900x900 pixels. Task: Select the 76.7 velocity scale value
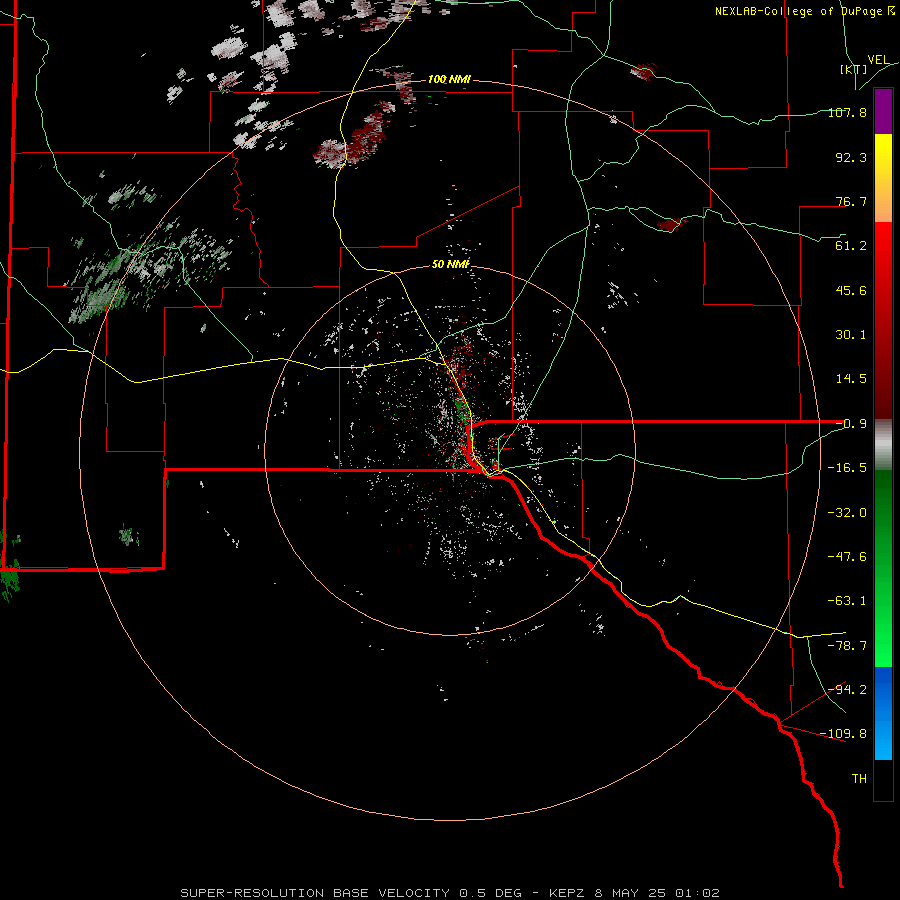pyautogui.click(x=851, y=201)
